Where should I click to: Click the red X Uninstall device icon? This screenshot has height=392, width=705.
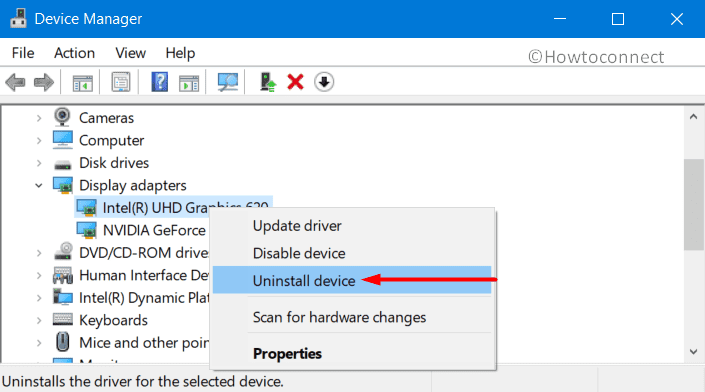click(x=295, y=82)
